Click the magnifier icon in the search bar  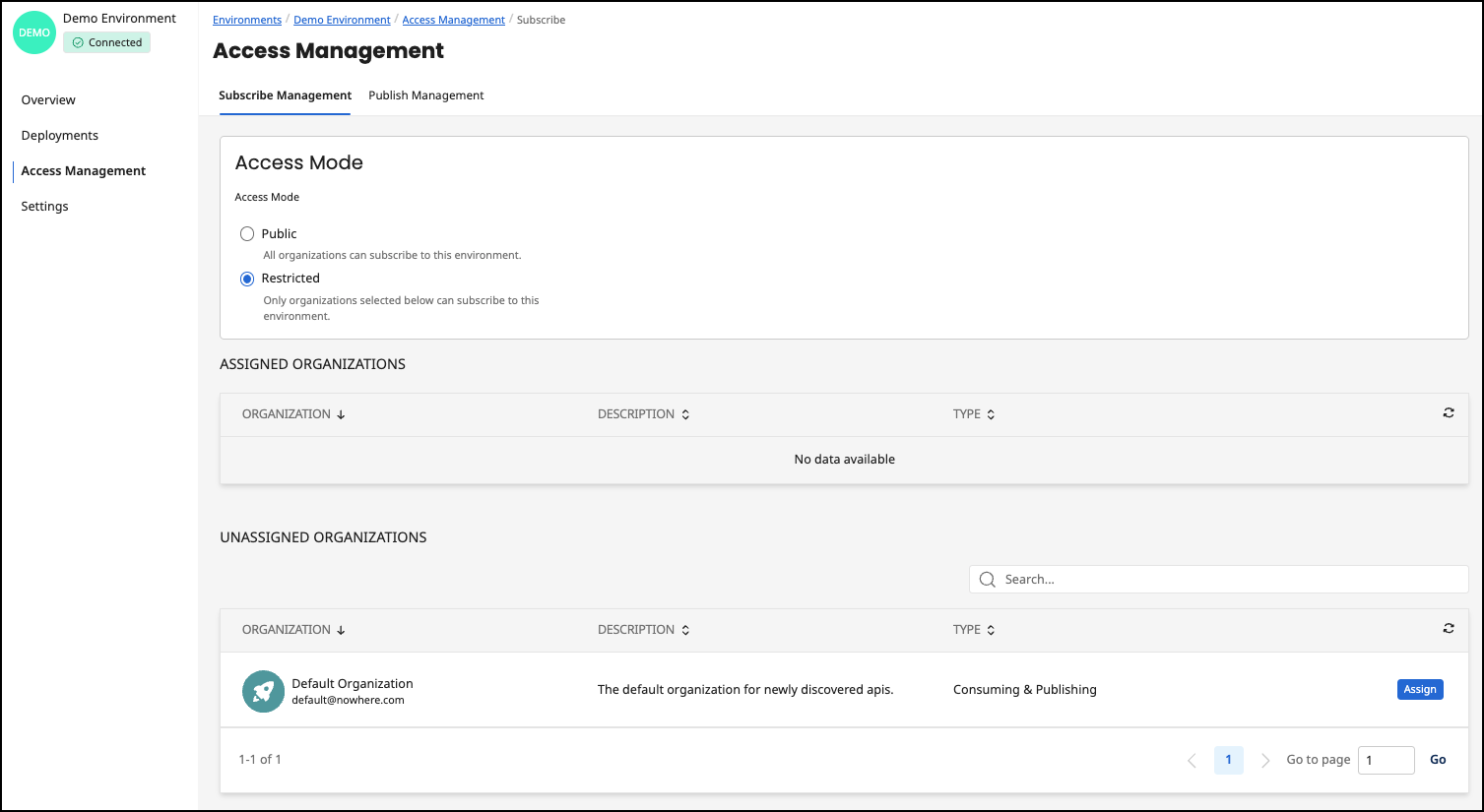(x=988, y=579)
